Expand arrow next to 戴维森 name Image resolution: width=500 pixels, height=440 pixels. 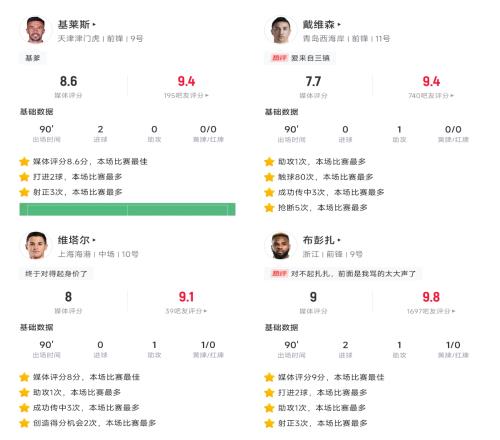[339, 25]
